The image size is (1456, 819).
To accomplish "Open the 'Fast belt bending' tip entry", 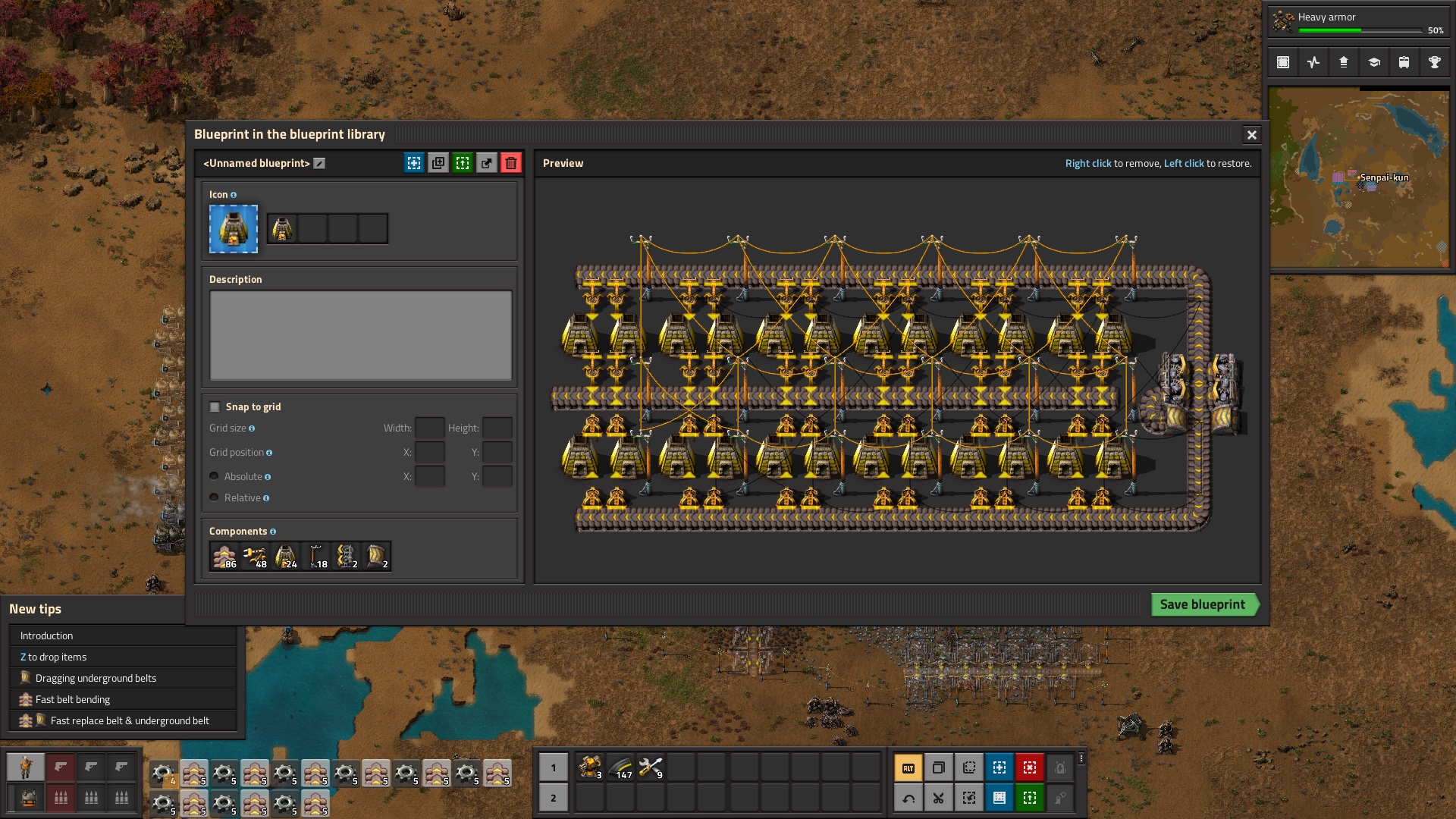I will pyautogui.click(x=73, y=699).
